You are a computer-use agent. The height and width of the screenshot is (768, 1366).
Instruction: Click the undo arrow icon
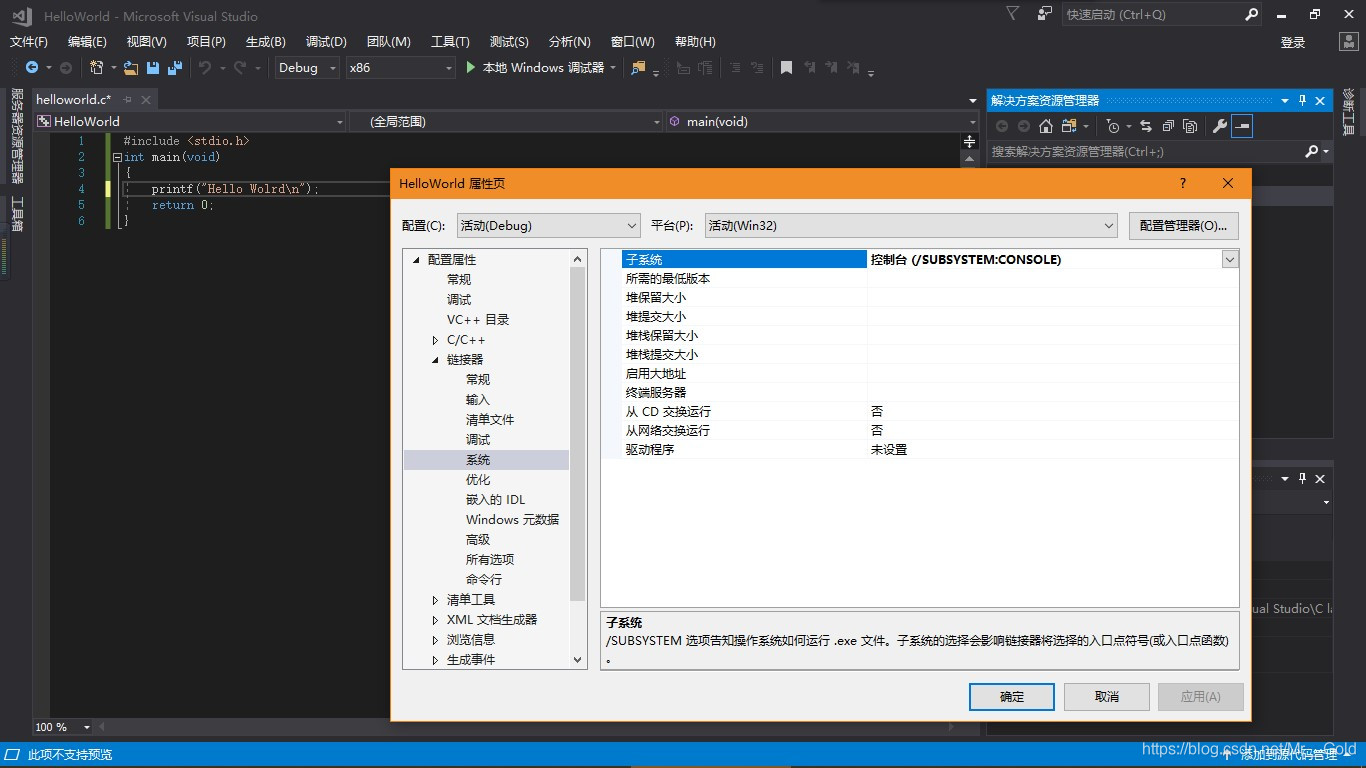(x=204, y=68)
